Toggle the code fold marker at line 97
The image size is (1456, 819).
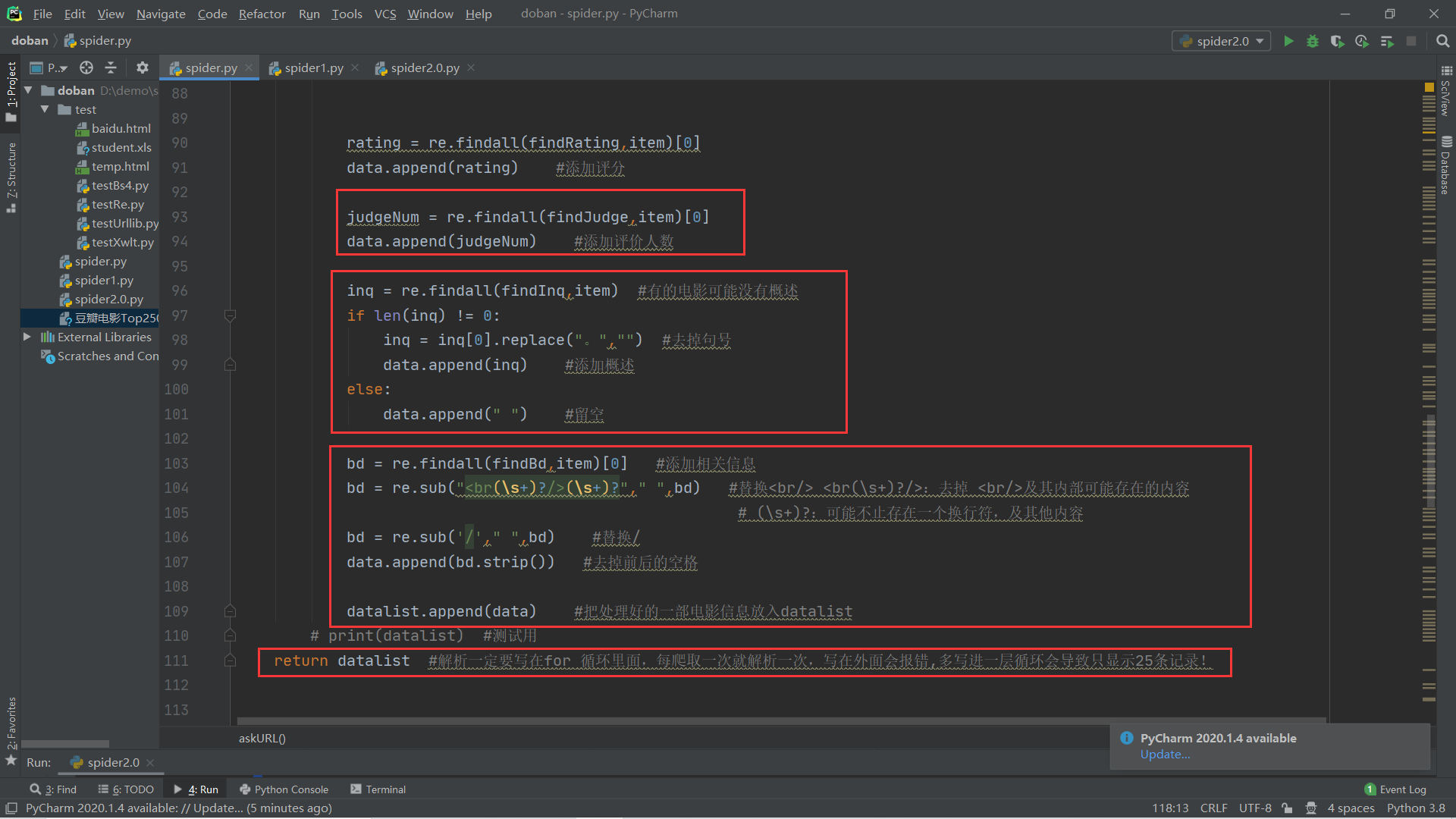(x=230, y=315)
